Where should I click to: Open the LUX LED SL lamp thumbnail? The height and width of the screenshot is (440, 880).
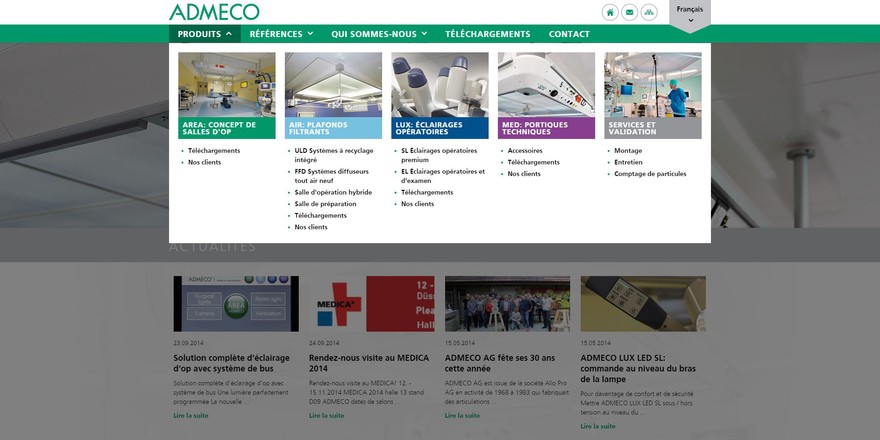tap(643, 304)
